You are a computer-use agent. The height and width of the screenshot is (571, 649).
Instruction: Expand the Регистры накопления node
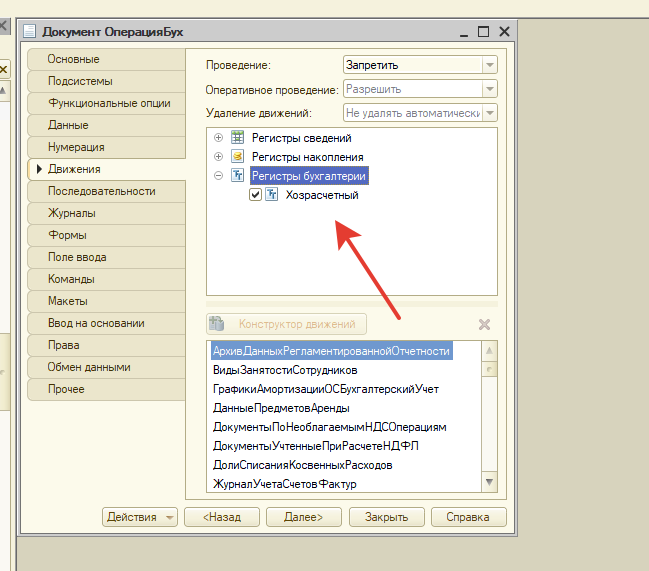[x=219, y=156]
